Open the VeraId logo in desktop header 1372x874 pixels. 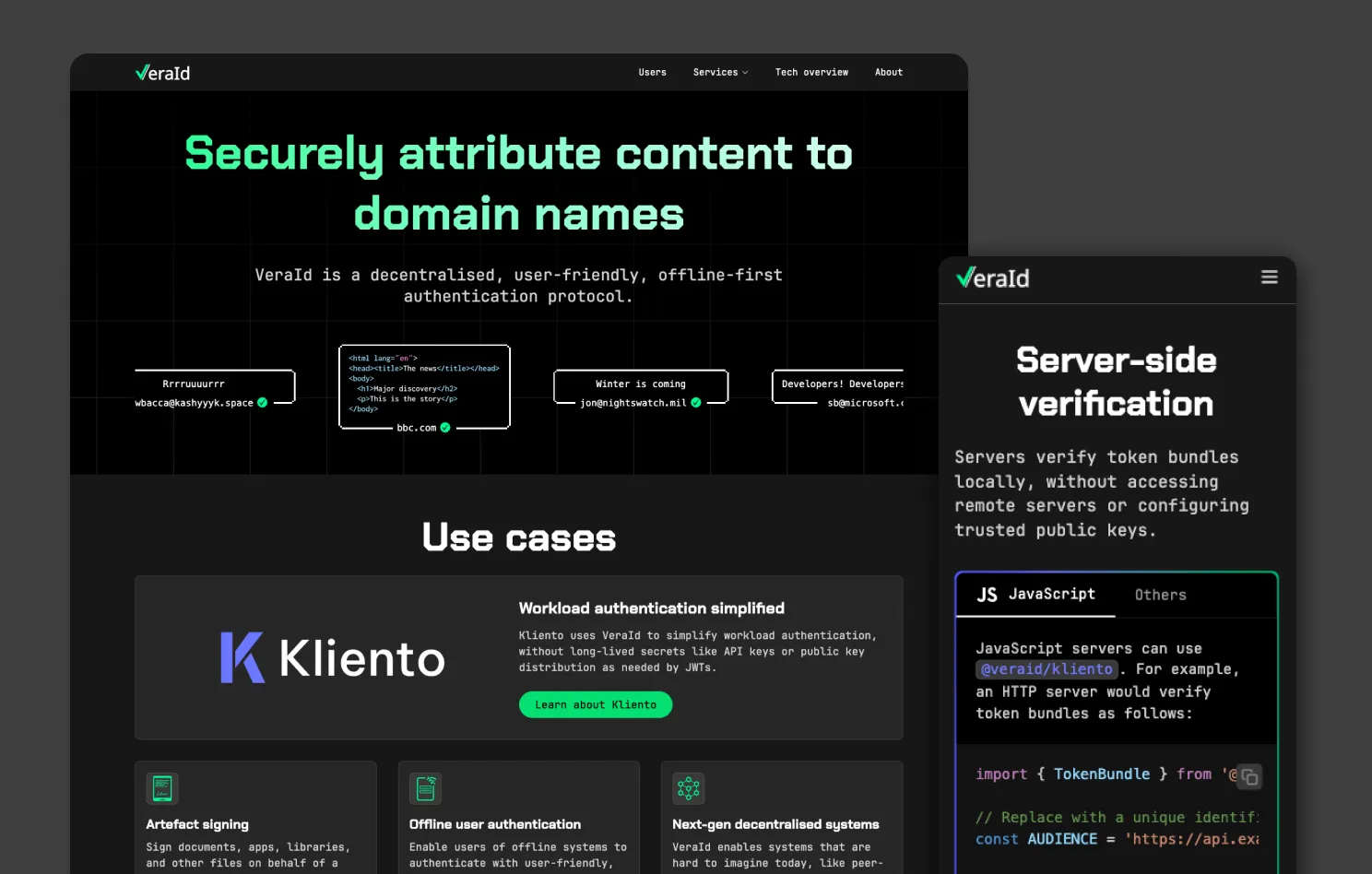click(162, 73)
